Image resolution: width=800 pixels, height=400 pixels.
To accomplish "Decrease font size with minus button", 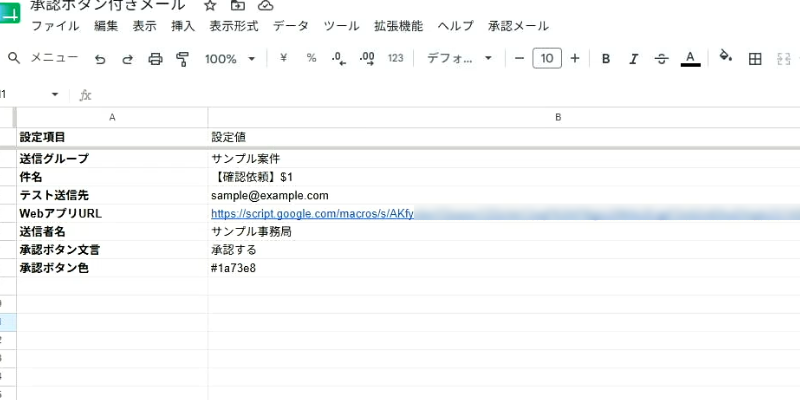I will [519, 59].
